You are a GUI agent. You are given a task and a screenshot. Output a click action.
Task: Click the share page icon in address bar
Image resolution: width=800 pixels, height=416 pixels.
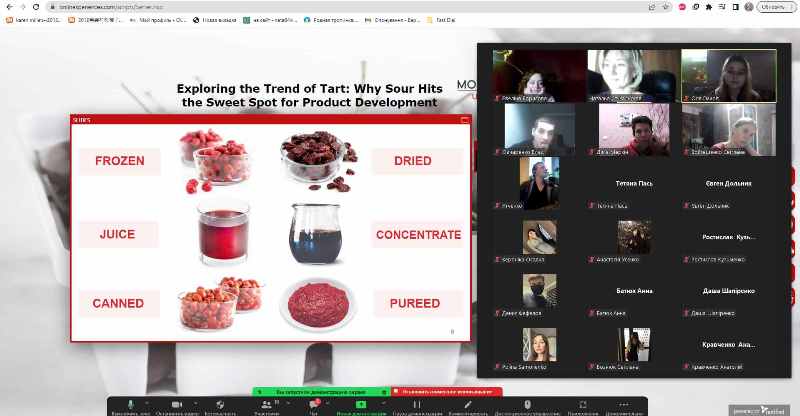click(x=652, y=7)
